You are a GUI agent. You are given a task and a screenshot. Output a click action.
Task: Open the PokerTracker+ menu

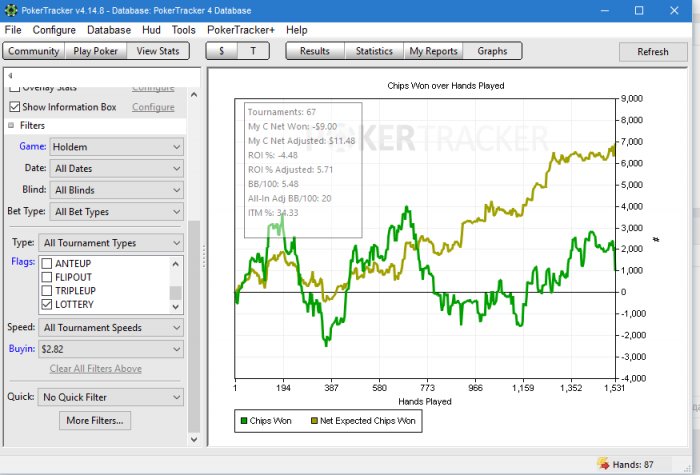[x=241, y=30]
